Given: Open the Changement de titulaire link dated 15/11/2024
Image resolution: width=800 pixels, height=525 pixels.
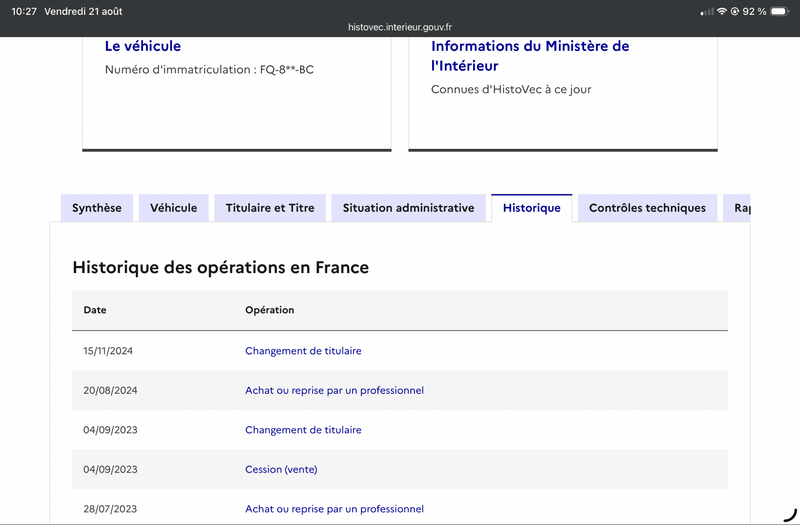Looking at the screenshot, I should (x=303, y=351).
